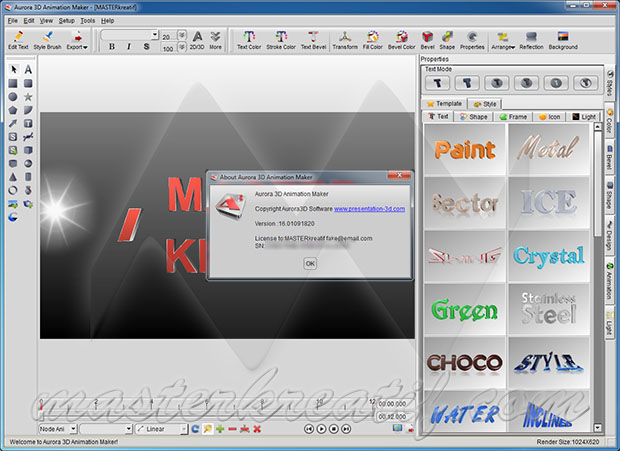Apply the CHOCO text style thumbnail
The height and width of the screenshot is (451, 620).
465,363
